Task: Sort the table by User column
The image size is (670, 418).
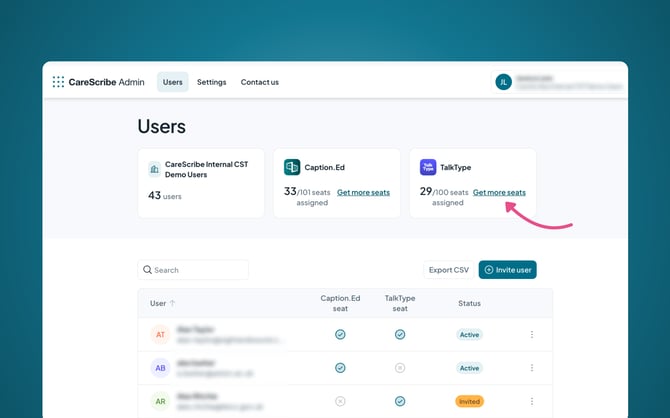Action: 162,303
